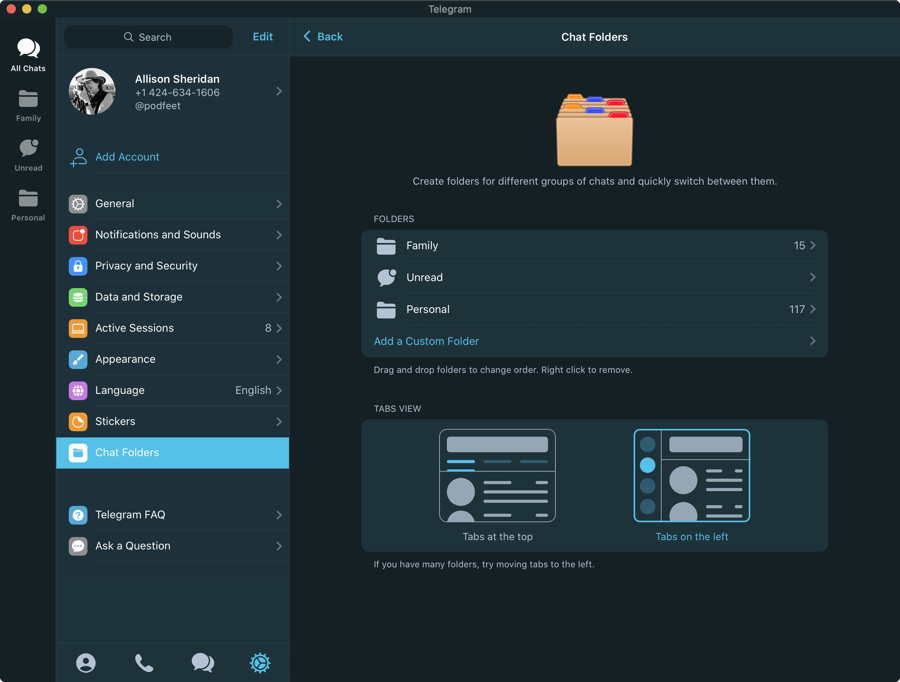Click Add a Custom Folder link

[426, 341]
